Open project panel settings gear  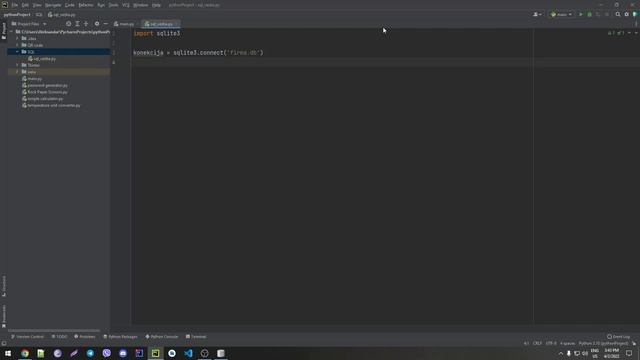(x=97, y=24)
